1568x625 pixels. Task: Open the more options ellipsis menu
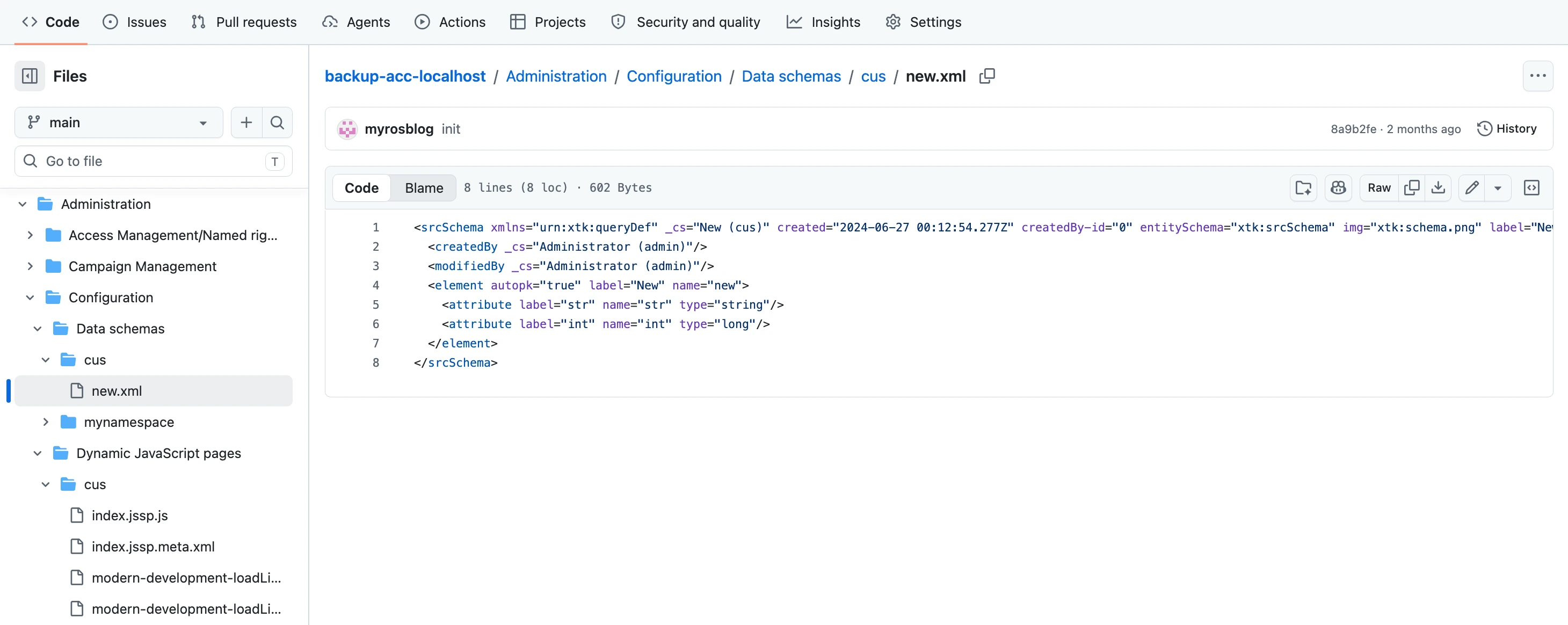pos(1537,76)
